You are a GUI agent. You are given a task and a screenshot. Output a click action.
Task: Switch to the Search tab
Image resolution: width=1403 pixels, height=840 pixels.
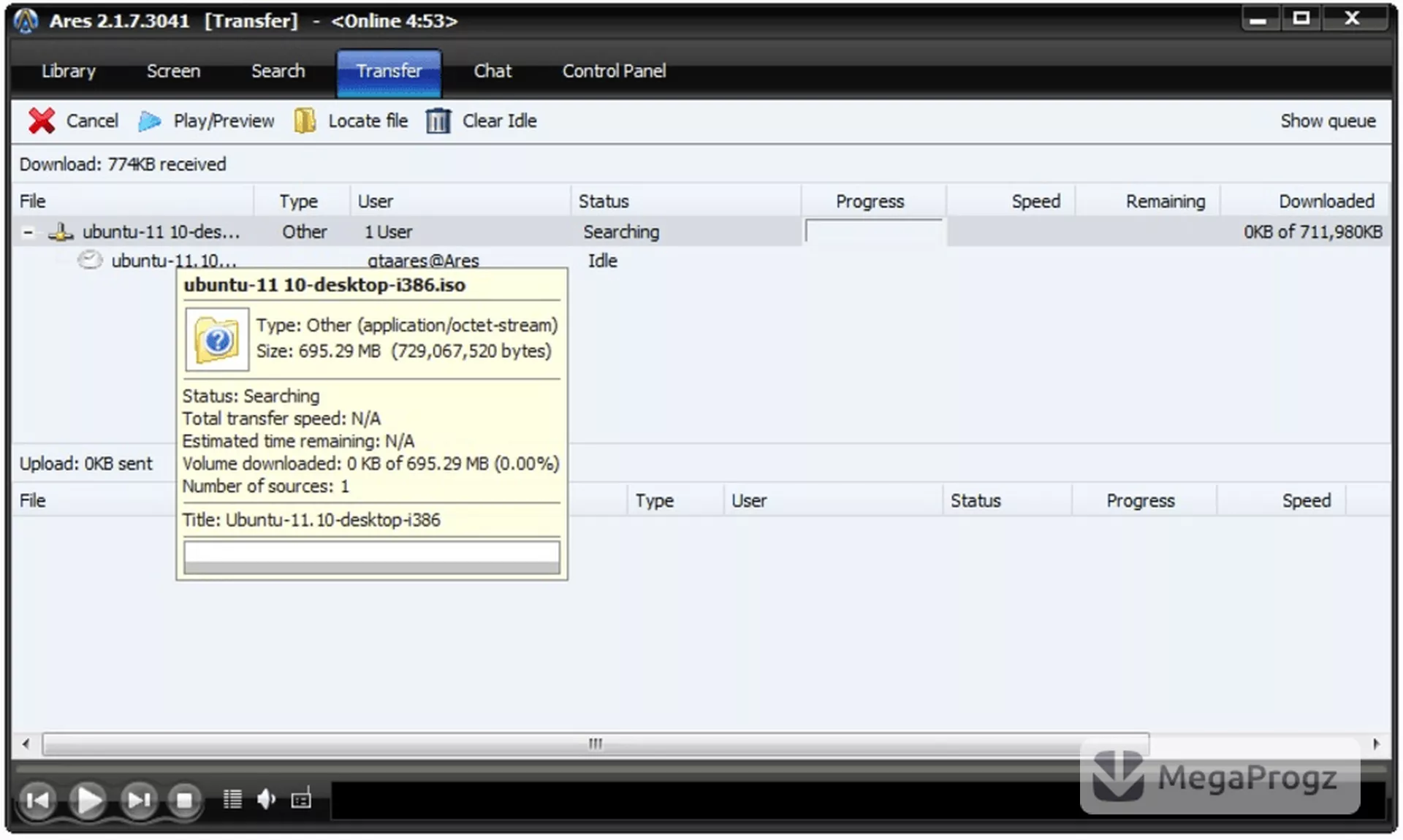click(278, 71)
